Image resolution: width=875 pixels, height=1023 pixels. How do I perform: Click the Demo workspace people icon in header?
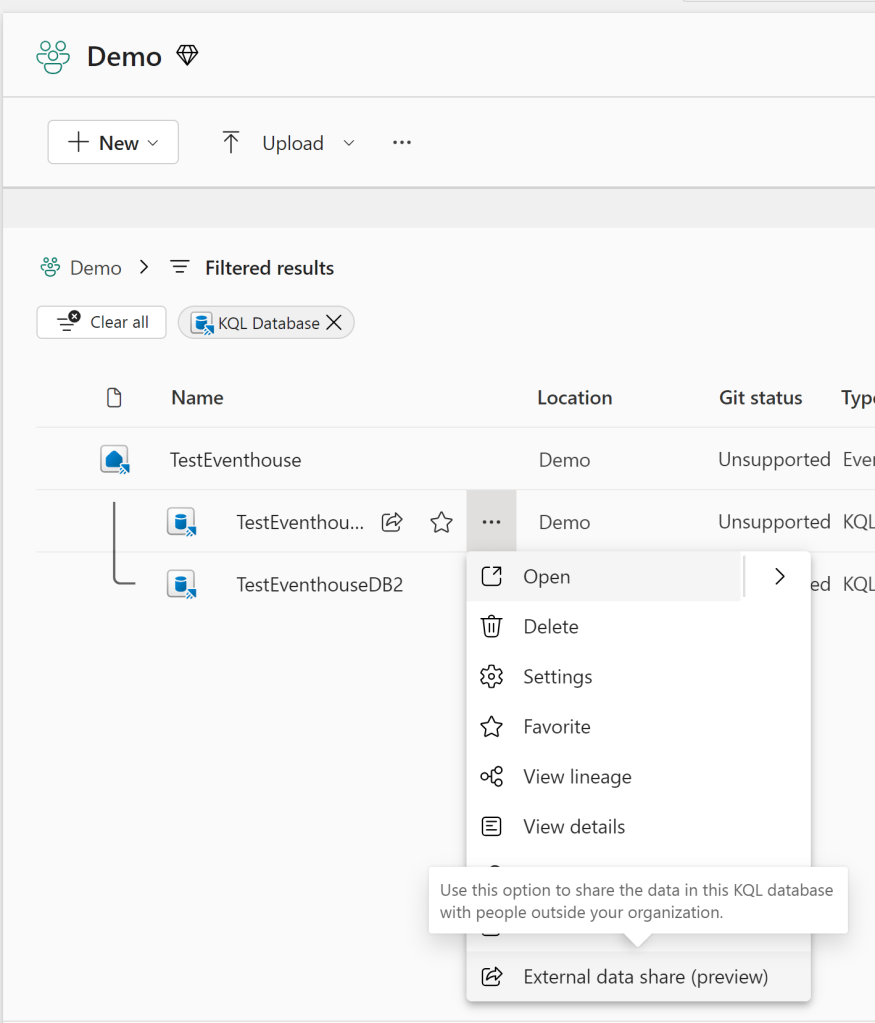coord(53,56)
